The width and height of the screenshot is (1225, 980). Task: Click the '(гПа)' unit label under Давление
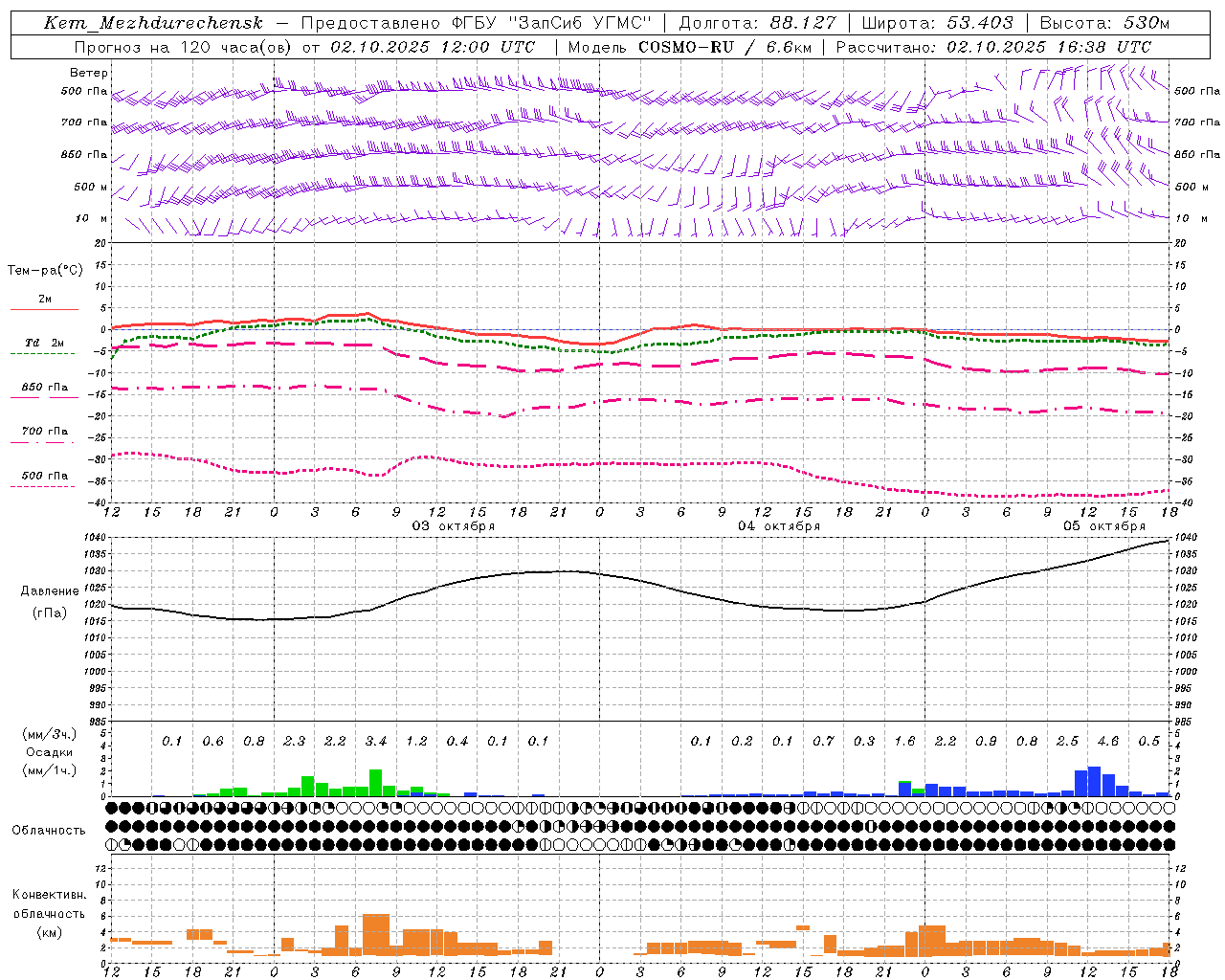(50, 613)
